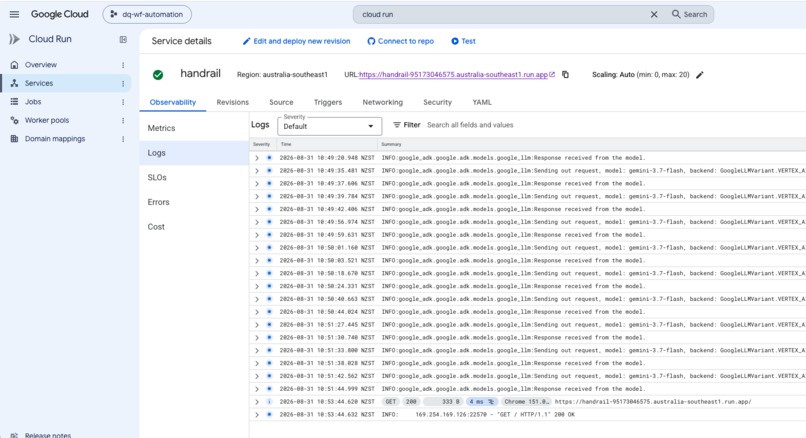Screen dimensions: 806x438
Task: Switch to the Revisions tab
Action: 232,102
